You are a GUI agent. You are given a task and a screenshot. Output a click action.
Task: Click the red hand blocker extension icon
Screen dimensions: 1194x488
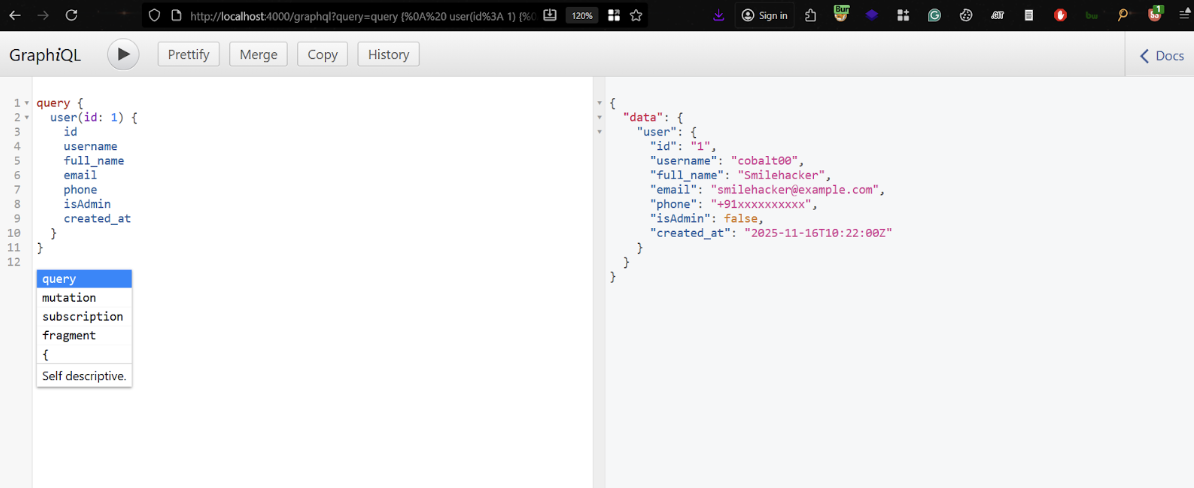tap(1060, 15)
